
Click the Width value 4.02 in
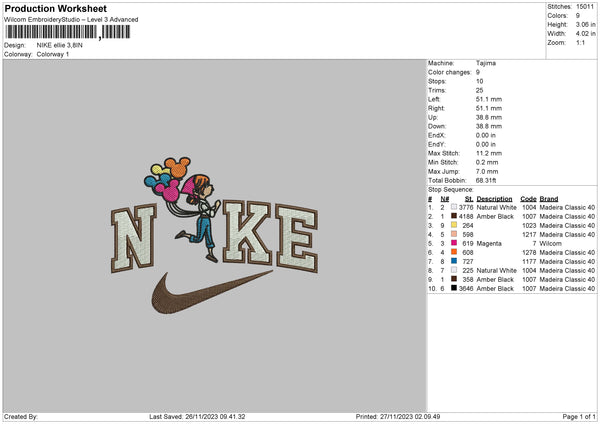[x=585, y=34]
